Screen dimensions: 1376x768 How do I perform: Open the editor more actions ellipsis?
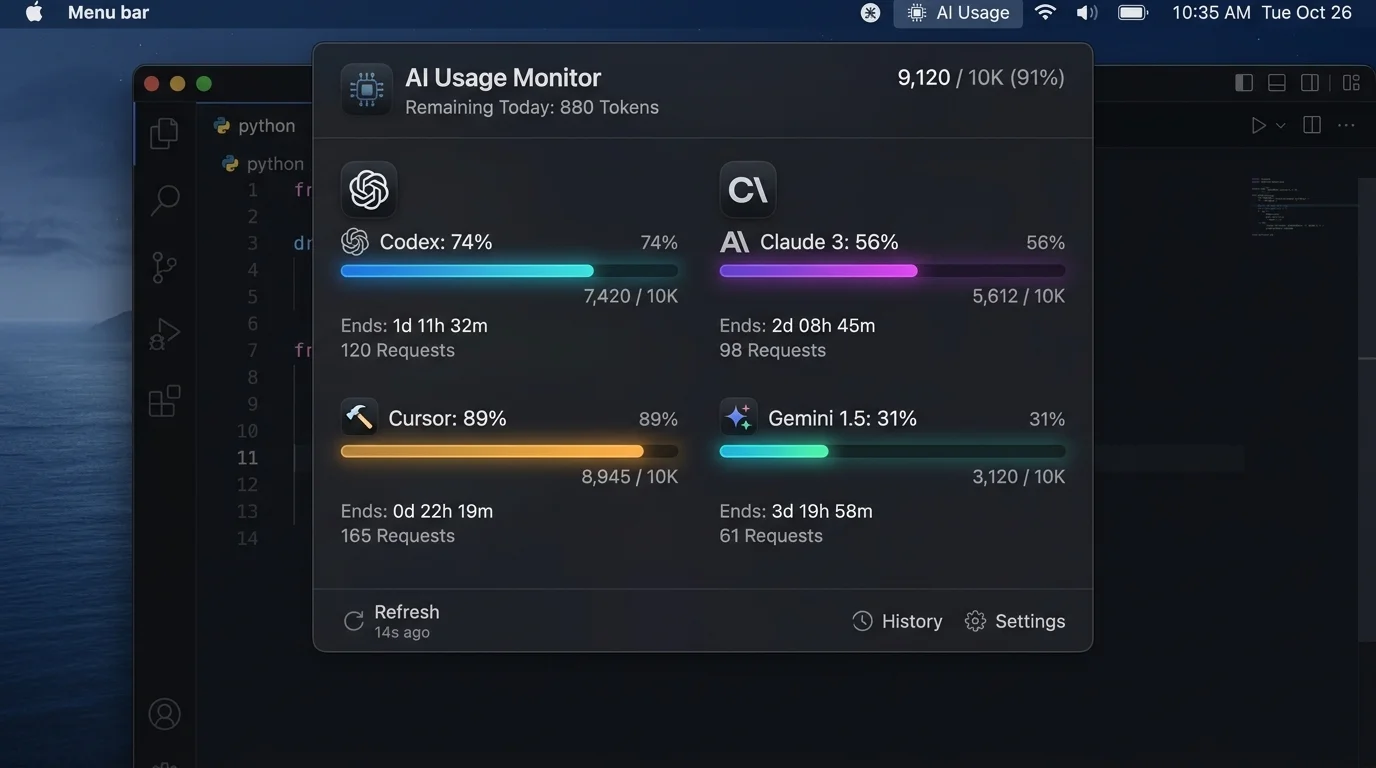click(1346, 126)
